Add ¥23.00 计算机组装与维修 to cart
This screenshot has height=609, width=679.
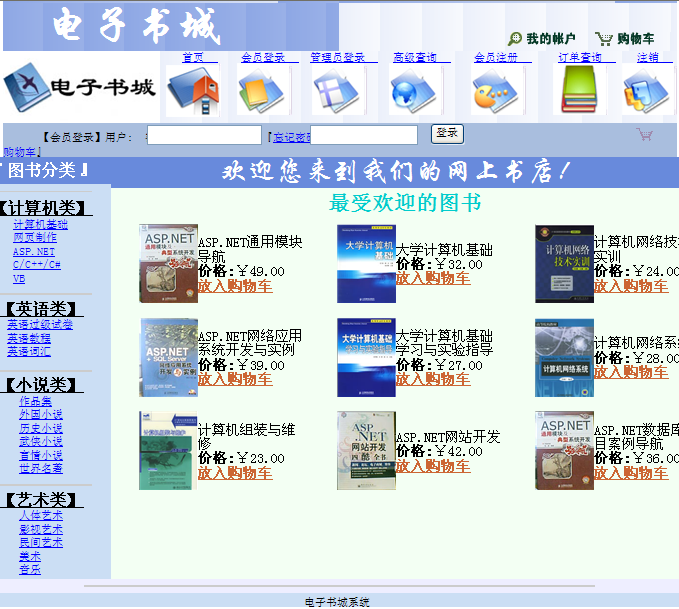(x=235, y=473)
